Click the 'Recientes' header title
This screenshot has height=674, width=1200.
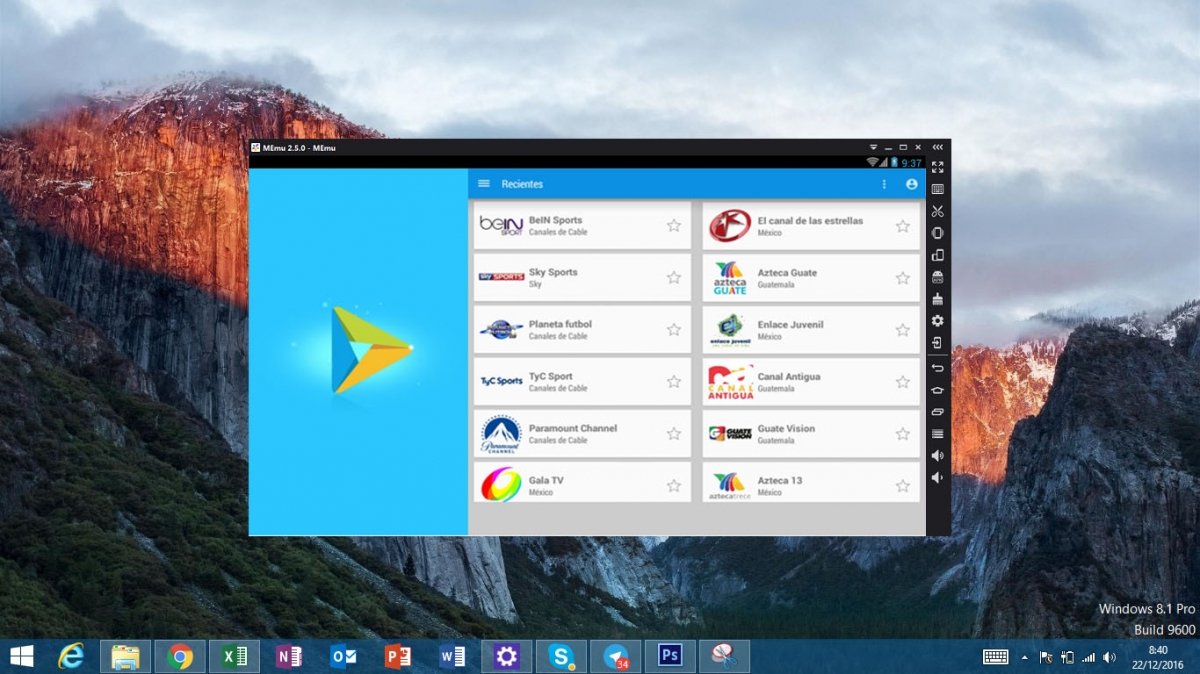(522, 184)
